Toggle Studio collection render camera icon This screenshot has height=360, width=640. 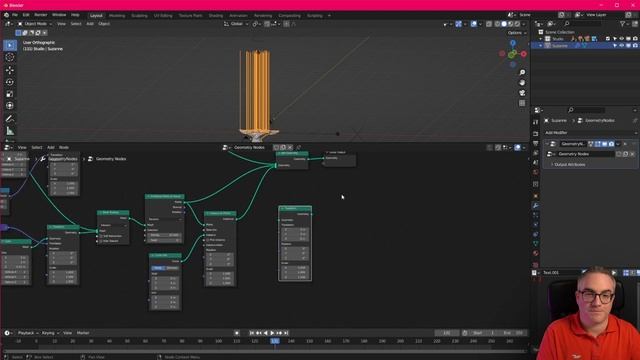click(x=635, y=39)
